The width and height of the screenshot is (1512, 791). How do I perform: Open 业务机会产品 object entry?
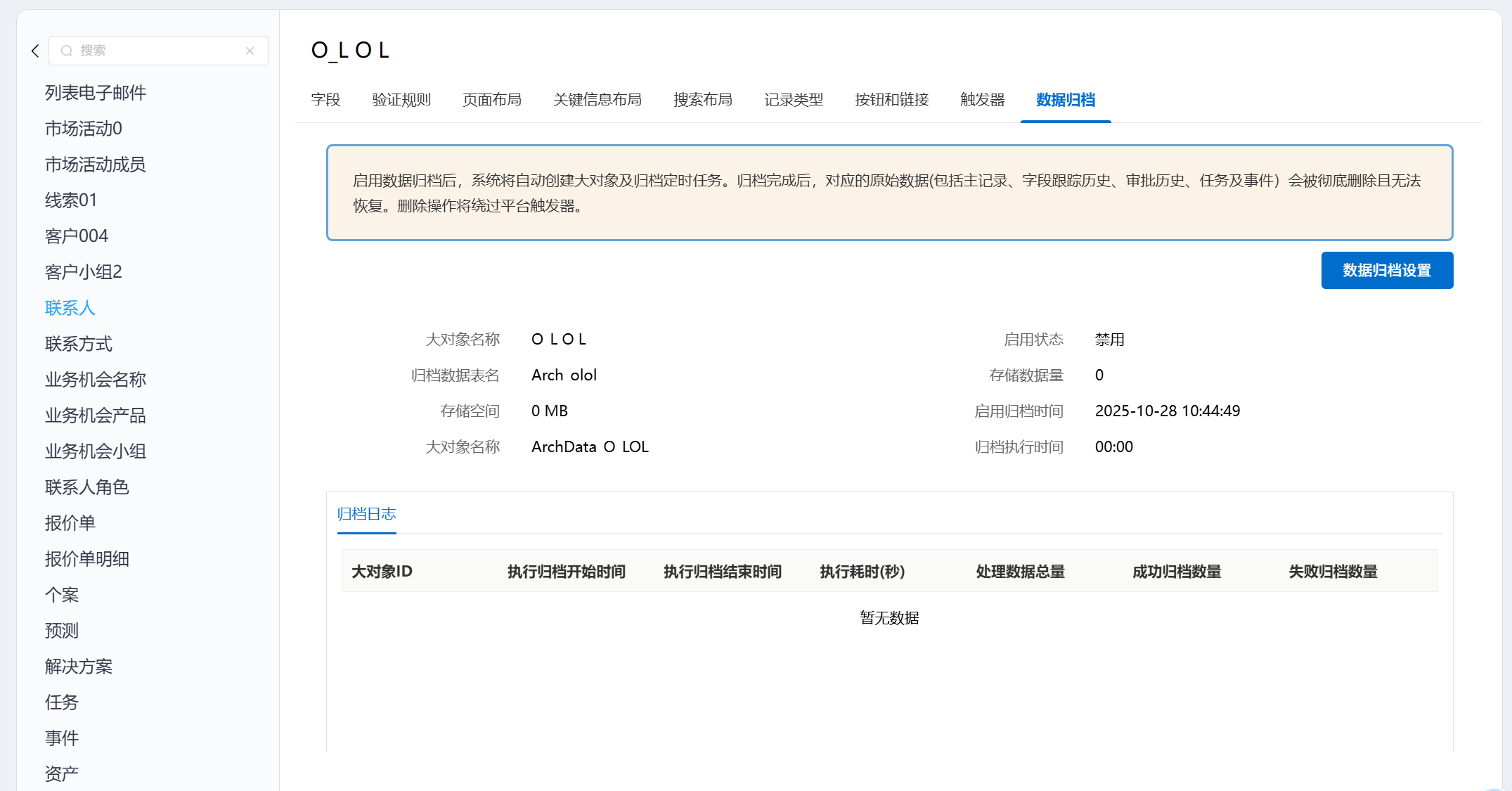coord(95,416)
